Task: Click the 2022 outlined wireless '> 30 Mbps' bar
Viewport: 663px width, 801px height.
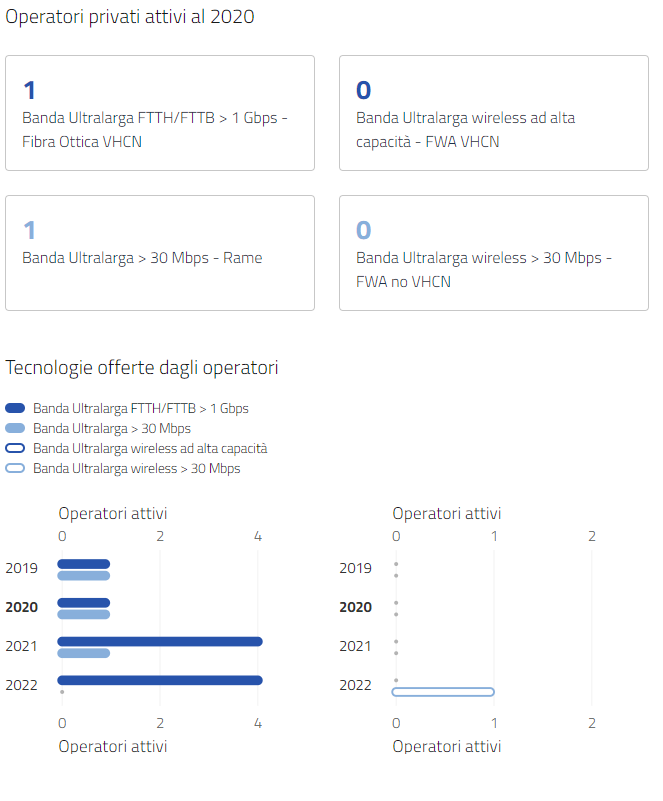Action: tap(444, 692)
